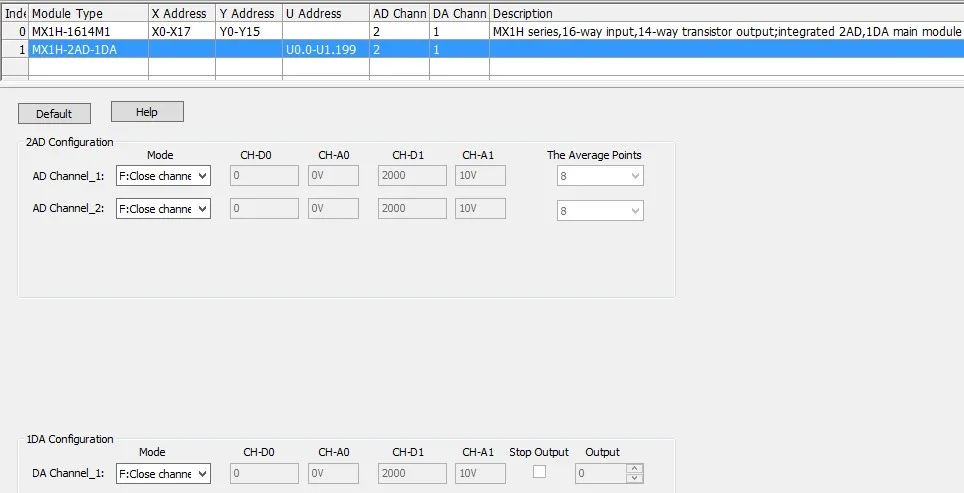This screenshot has height=493, width=964.
Task: Click DA Channel_1 CH-A0 field
Action: [333, 473]
